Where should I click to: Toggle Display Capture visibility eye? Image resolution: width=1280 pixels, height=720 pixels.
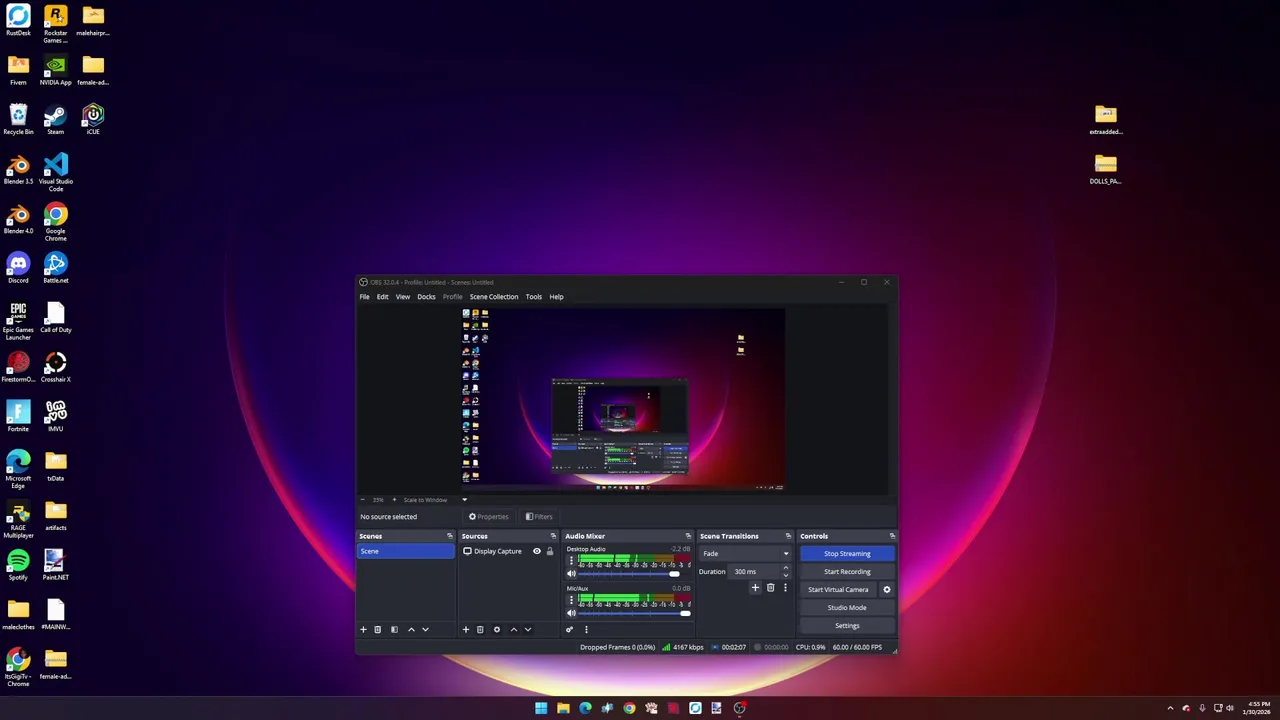pyautogui.click(x=536, y=552)
